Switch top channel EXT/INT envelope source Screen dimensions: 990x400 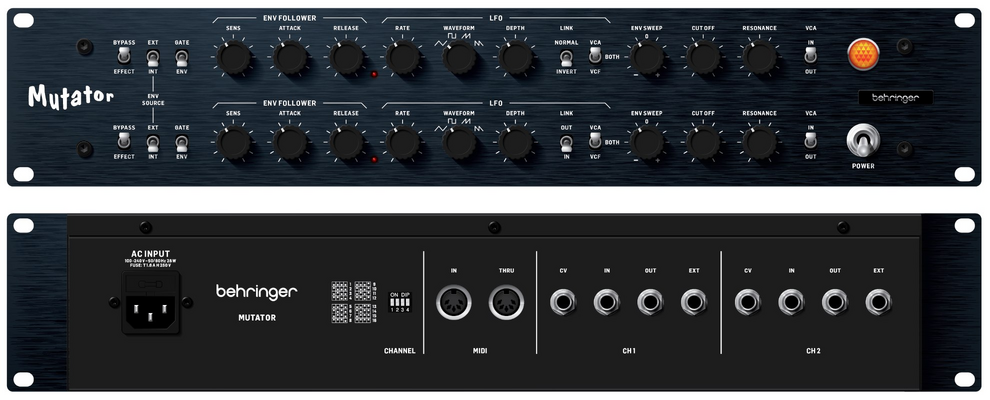[153, 58]
